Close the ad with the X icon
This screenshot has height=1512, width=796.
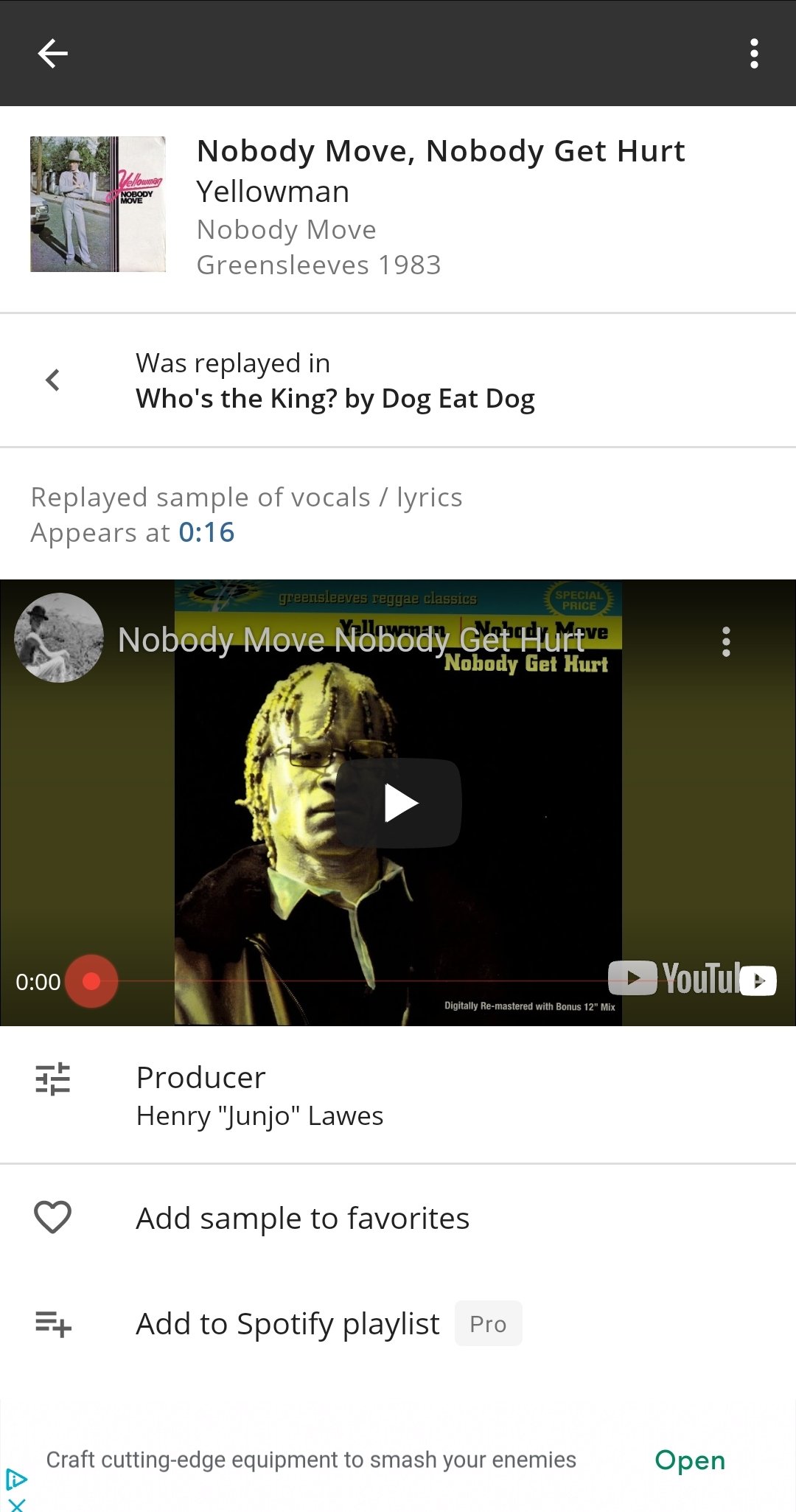pos(17,1505)
